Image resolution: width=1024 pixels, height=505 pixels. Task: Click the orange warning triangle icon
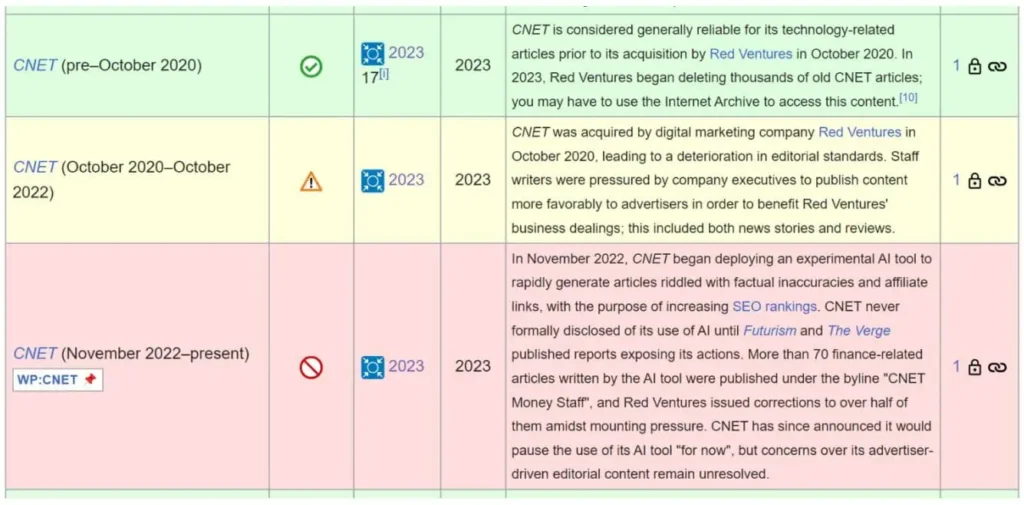coord(311,181)
